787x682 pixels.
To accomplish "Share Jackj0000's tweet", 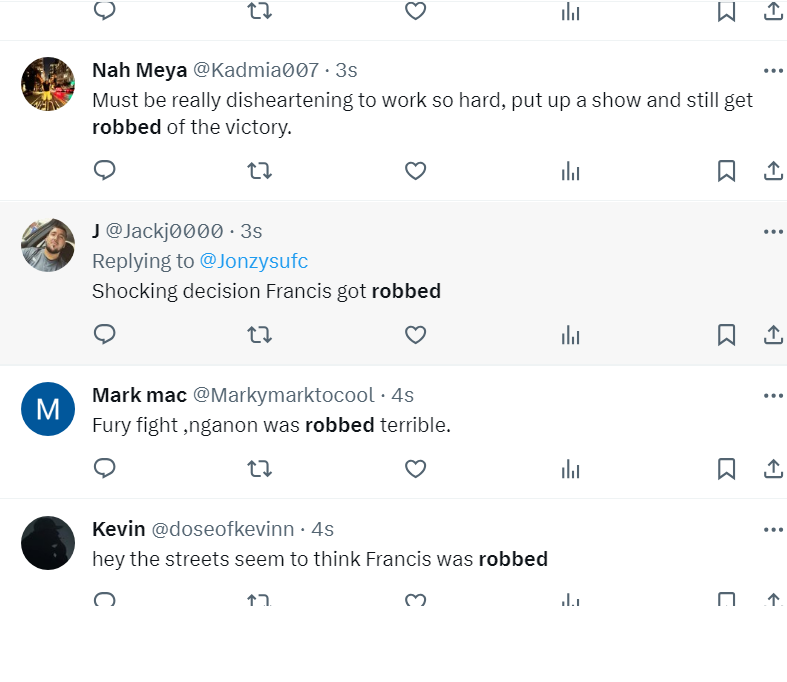I will click(x=773, y=334).
